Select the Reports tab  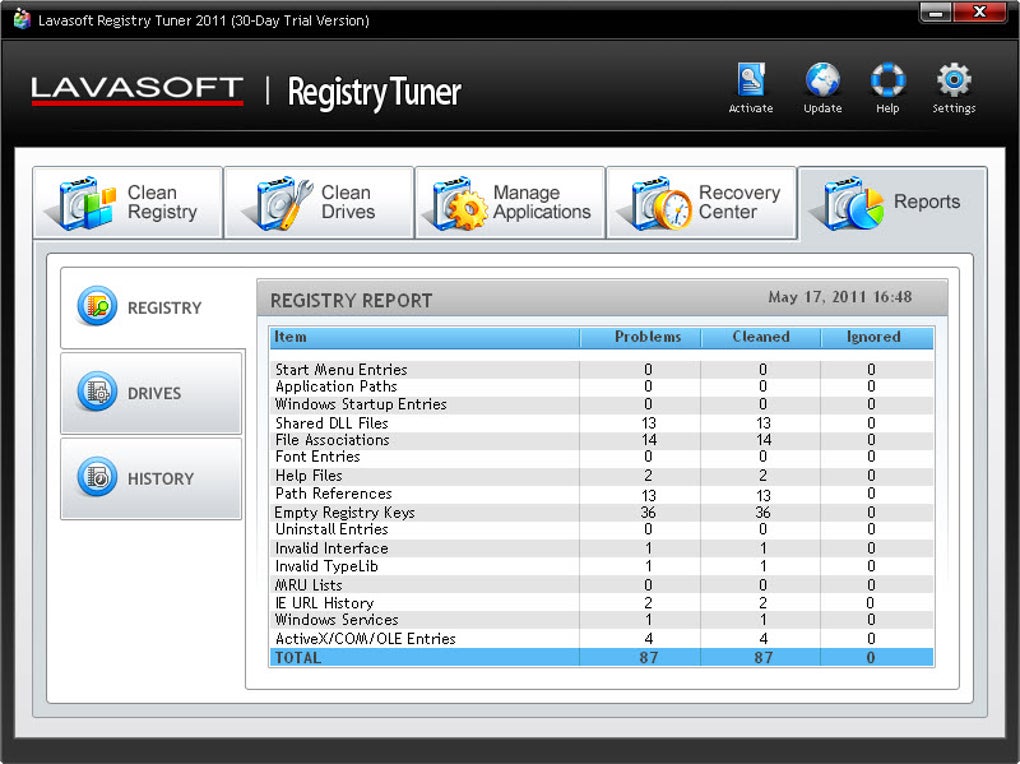(892, 204)
